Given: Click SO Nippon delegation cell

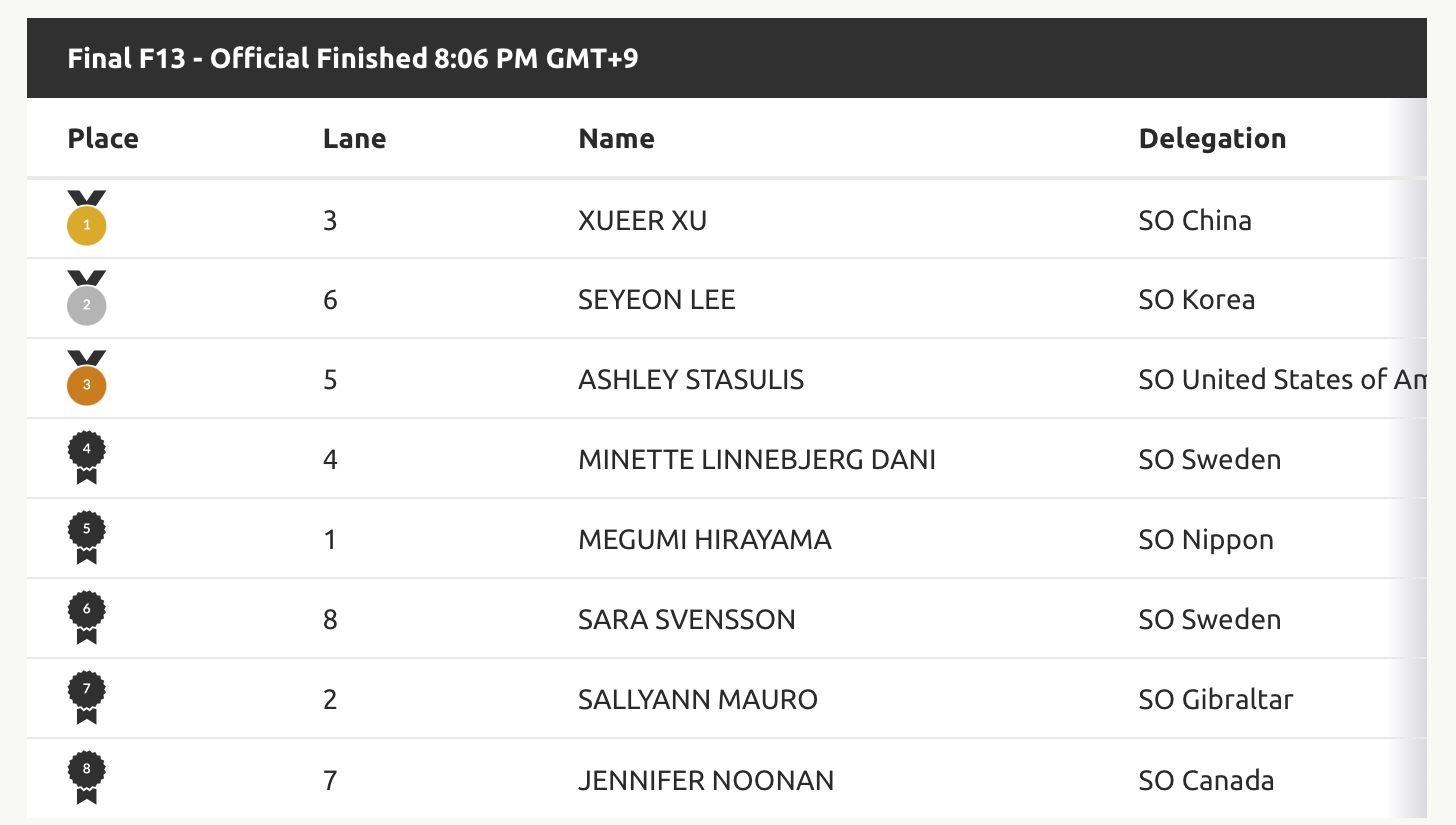Looking at the screenshot, I should tap(1206, 540).
